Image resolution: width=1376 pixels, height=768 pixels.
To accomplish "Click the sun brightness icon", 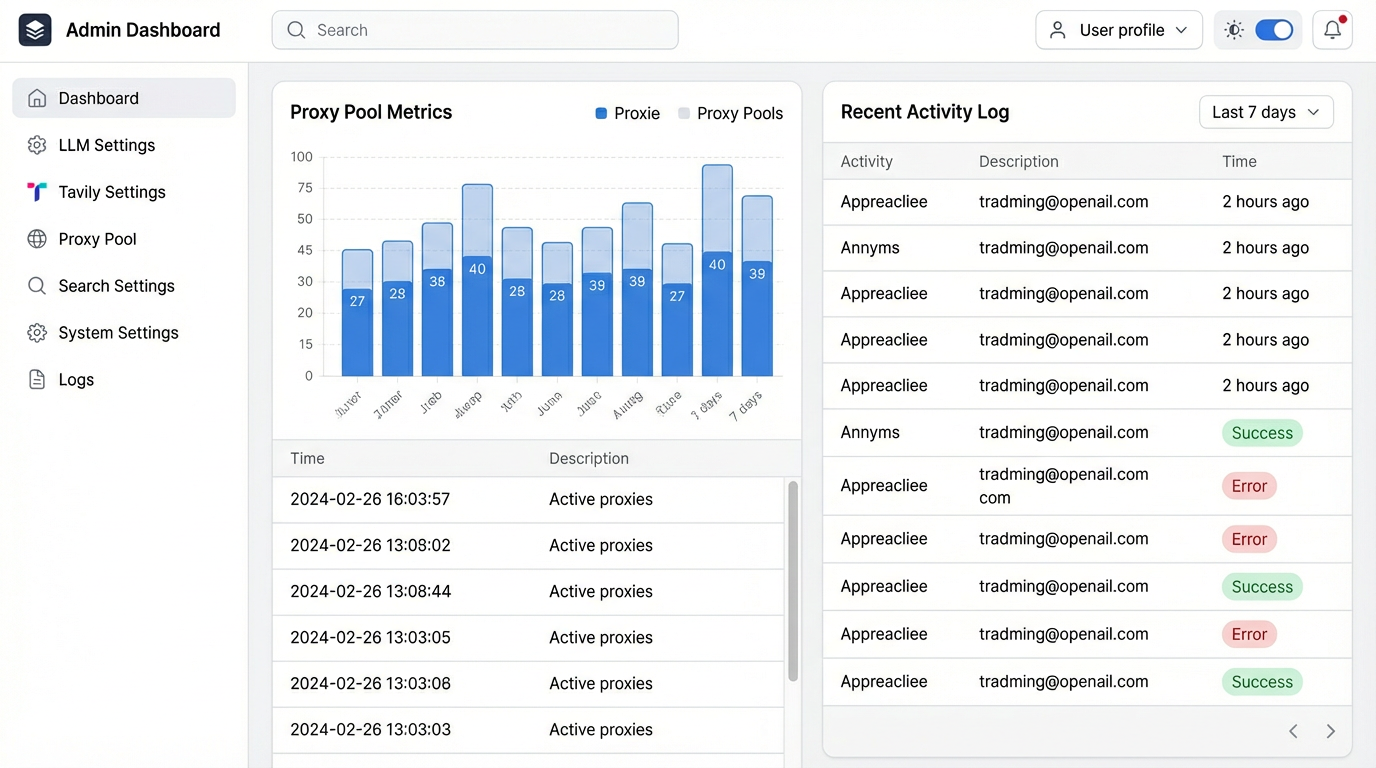I will tap(1234, 30).
